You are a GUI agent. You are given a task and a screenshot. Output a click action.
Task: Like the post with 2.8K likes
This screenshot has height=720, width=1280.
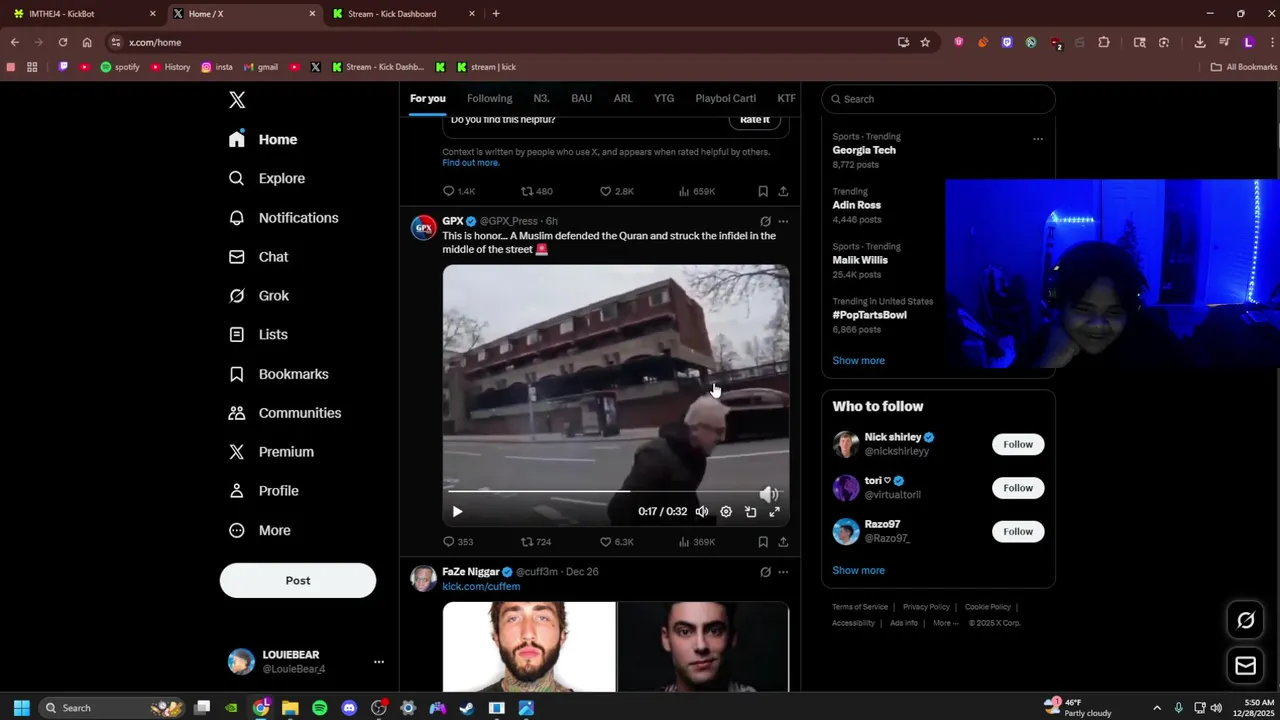[616, 191]
